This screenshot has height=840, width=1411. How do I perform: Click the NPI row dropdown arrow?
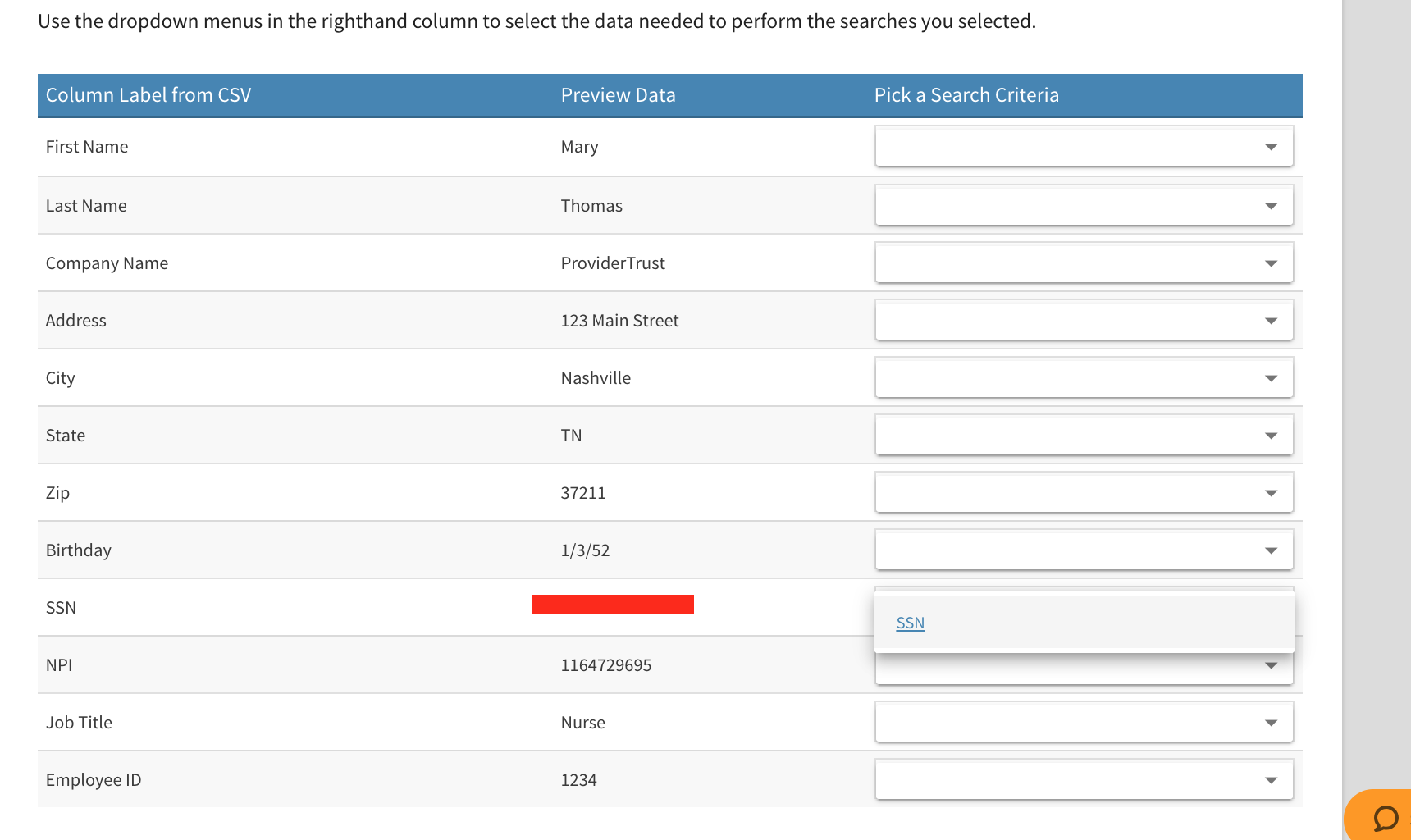point(1271,666)
